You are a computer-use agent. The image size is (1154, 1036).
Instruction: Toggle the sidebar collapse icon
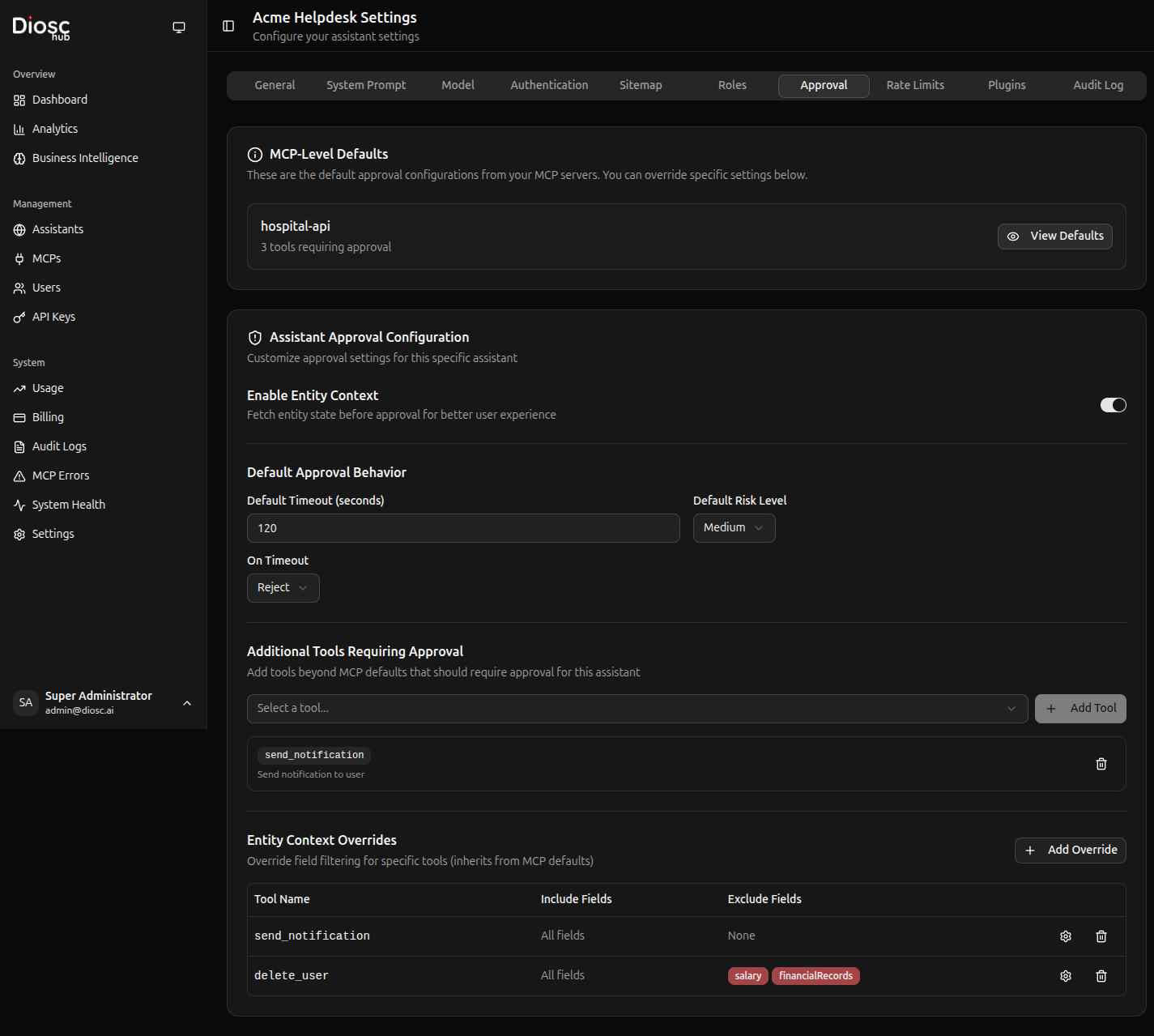(228, 26)
